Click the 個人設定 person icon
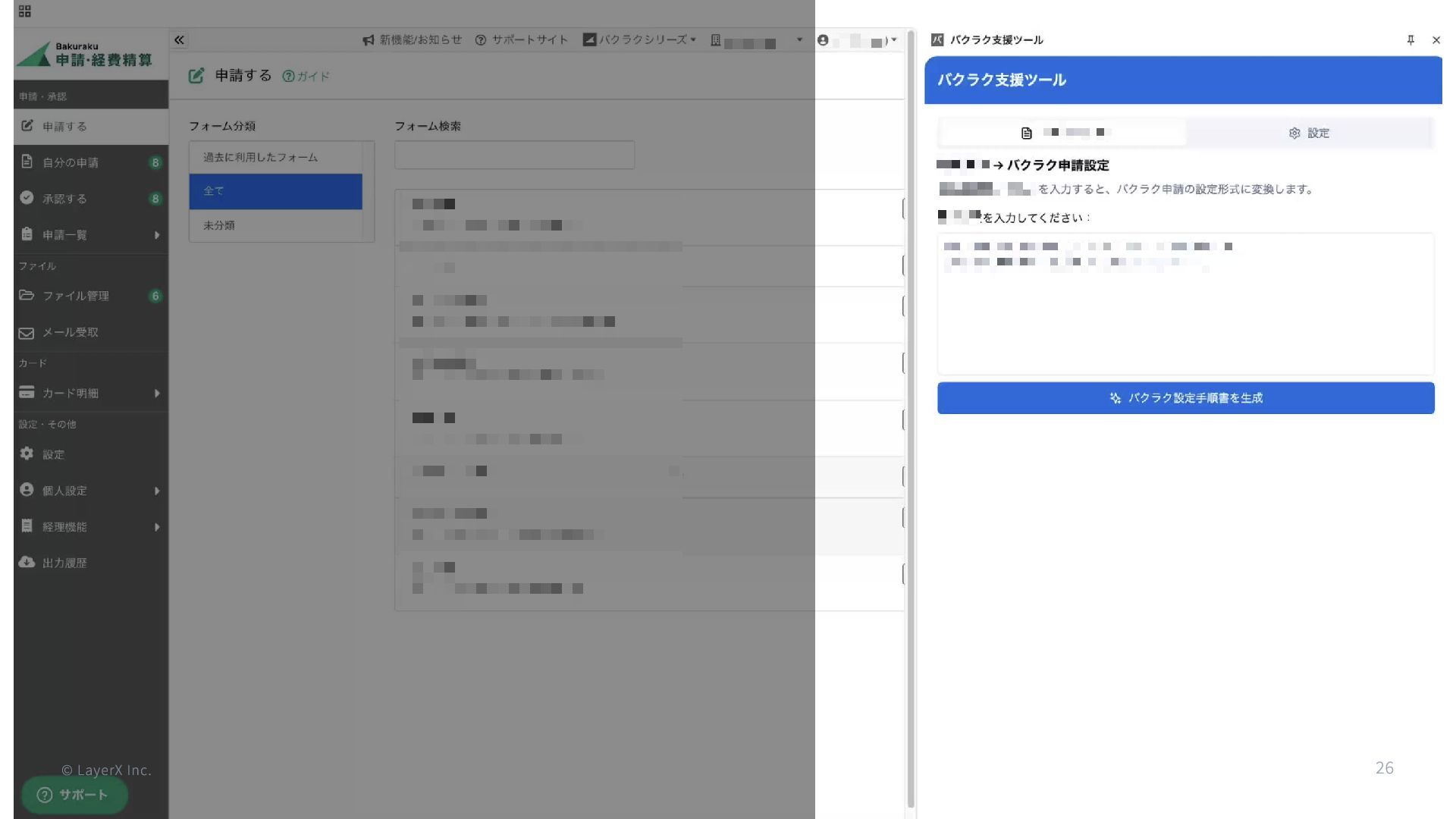 tap(27, 489)
